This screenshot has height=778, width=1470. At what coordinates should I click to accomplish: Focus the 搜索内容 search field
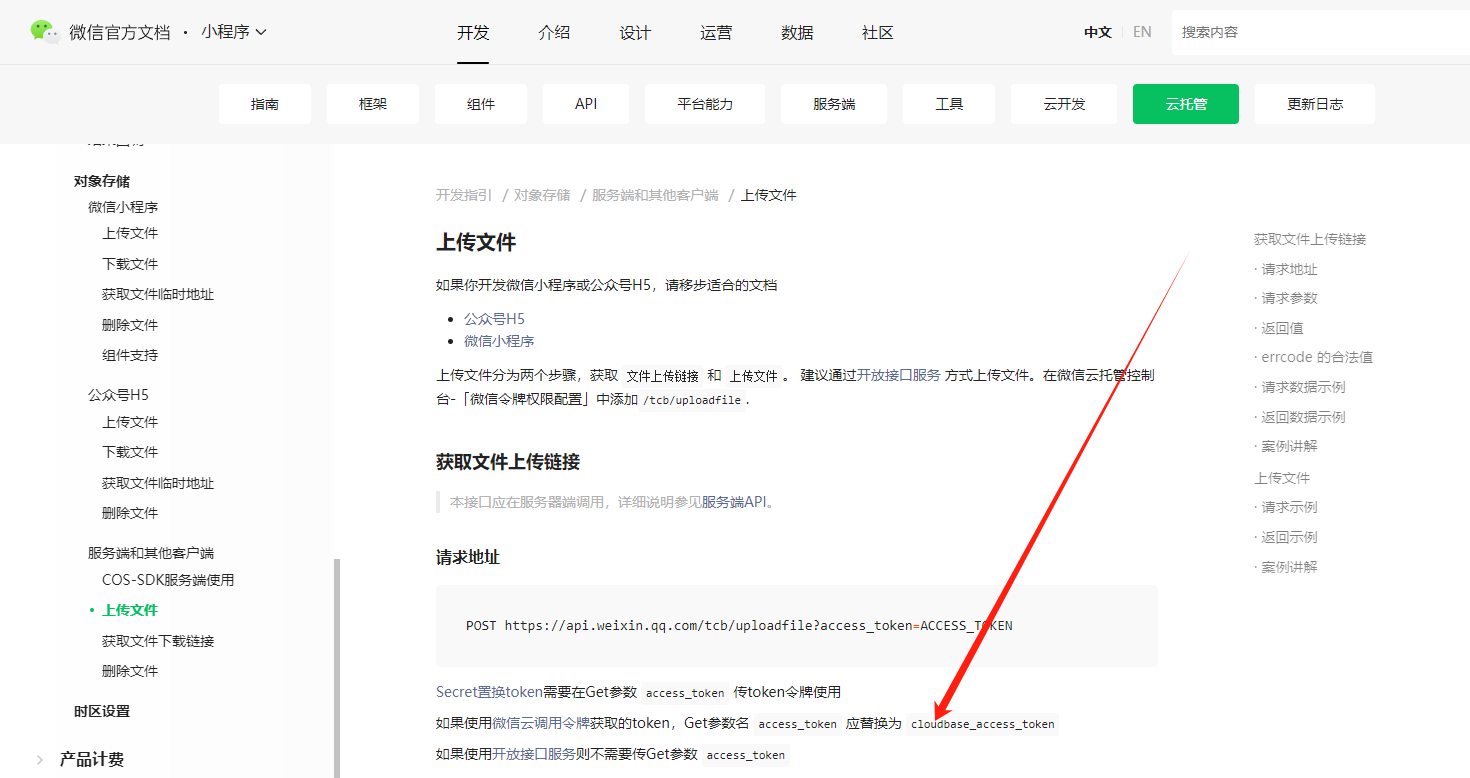coord(1320,32)
